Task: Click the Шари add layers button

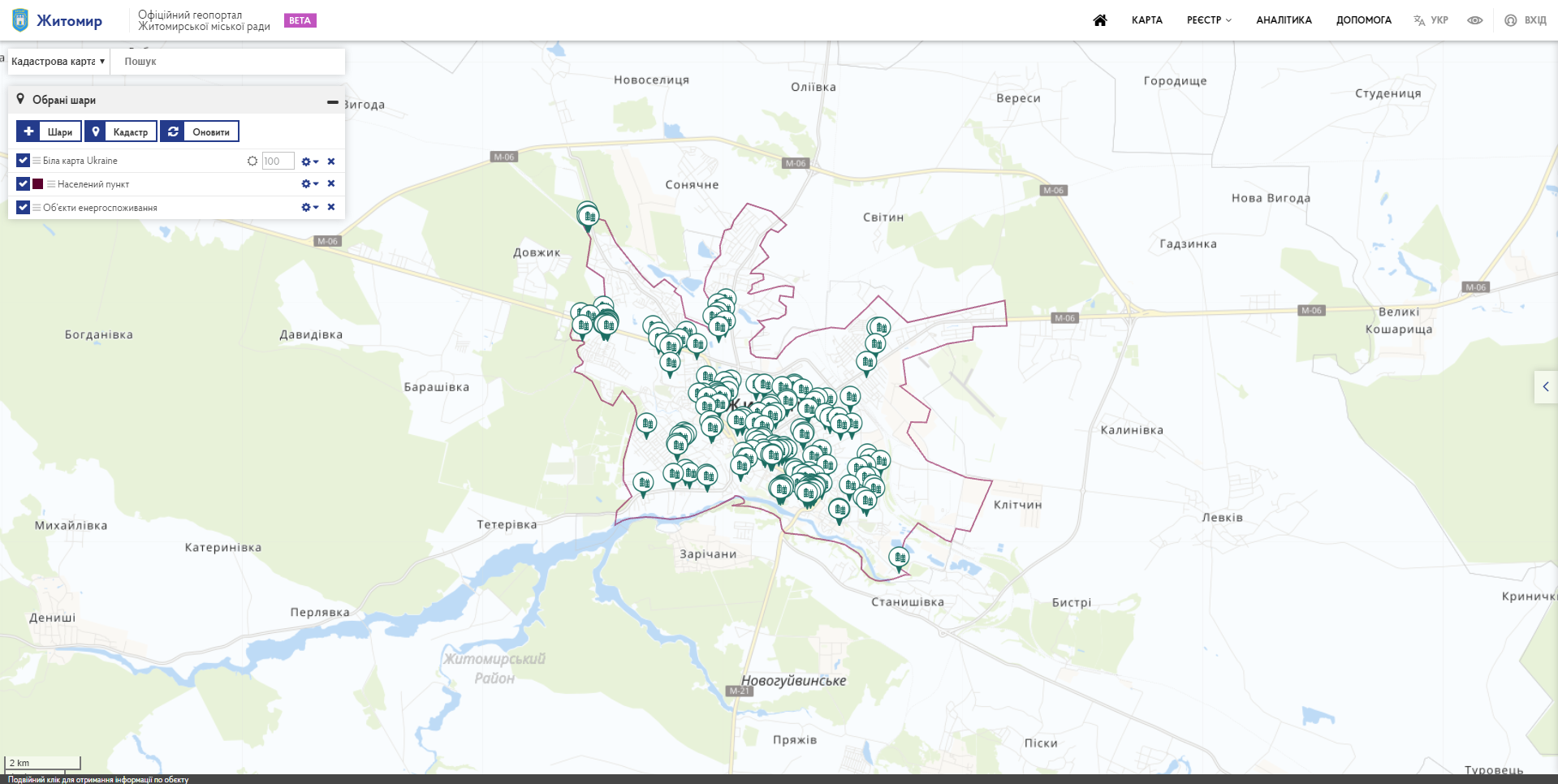Action: tap(49, 131)
